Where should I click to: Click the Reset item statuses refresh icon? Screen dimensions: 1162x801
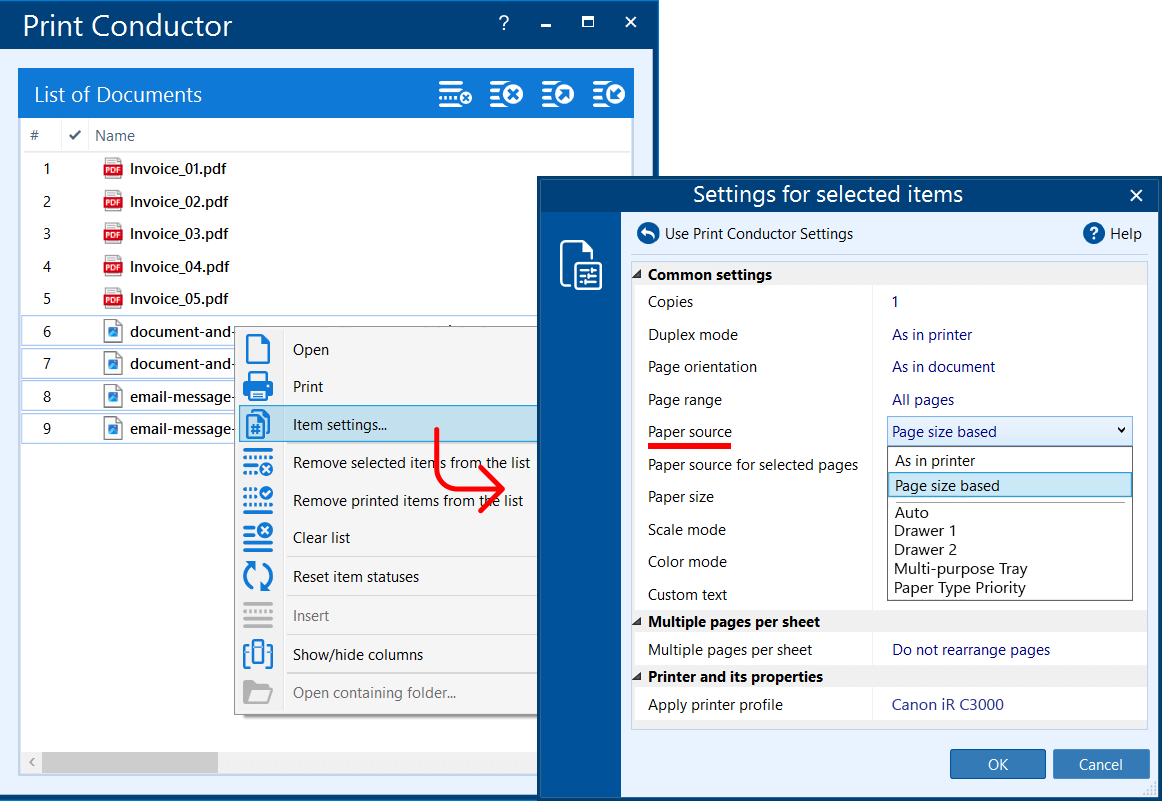point(258,577)
